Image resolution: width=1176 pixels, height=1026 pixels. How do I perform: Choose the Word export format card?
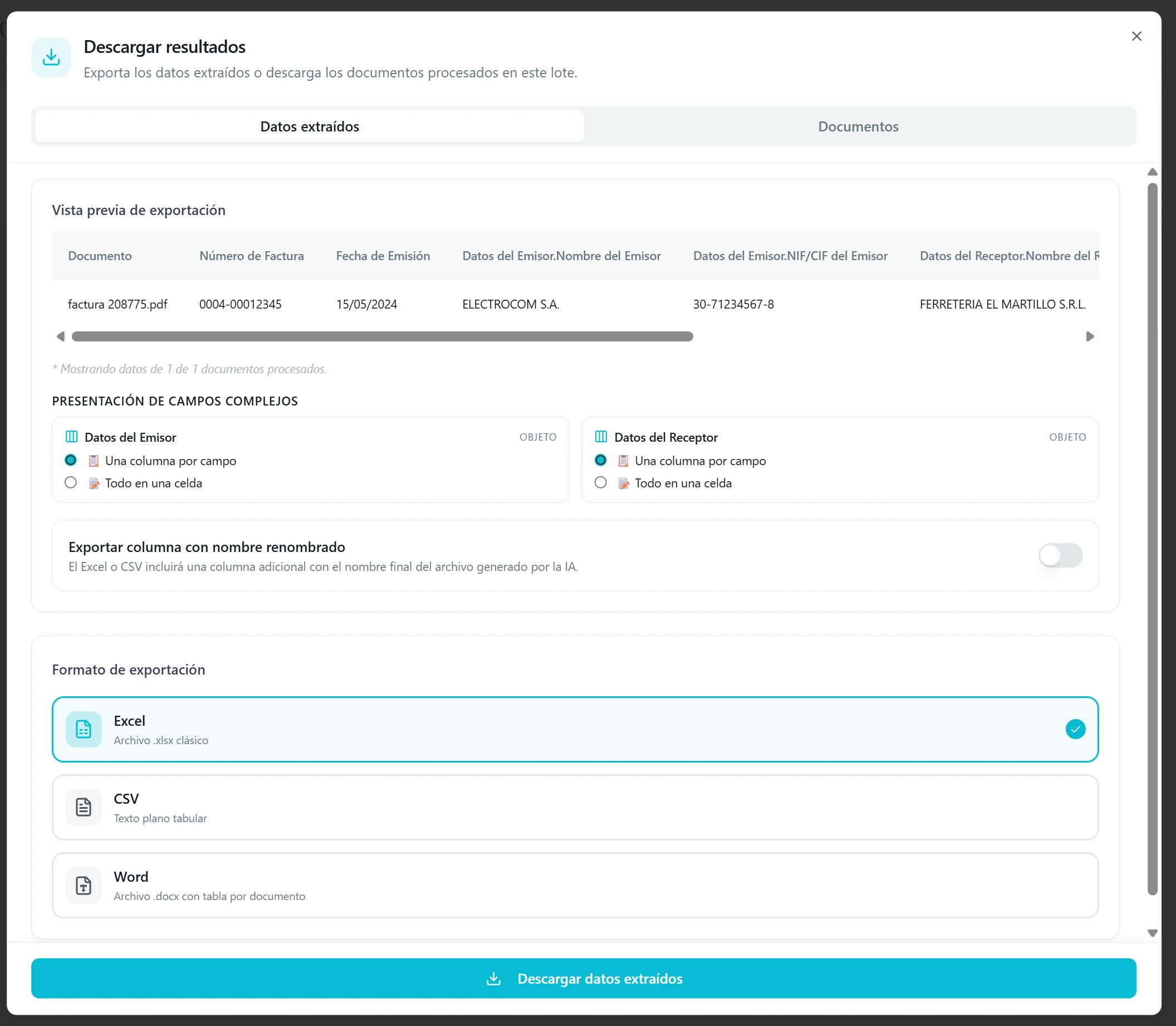click(x=575, y=885)
